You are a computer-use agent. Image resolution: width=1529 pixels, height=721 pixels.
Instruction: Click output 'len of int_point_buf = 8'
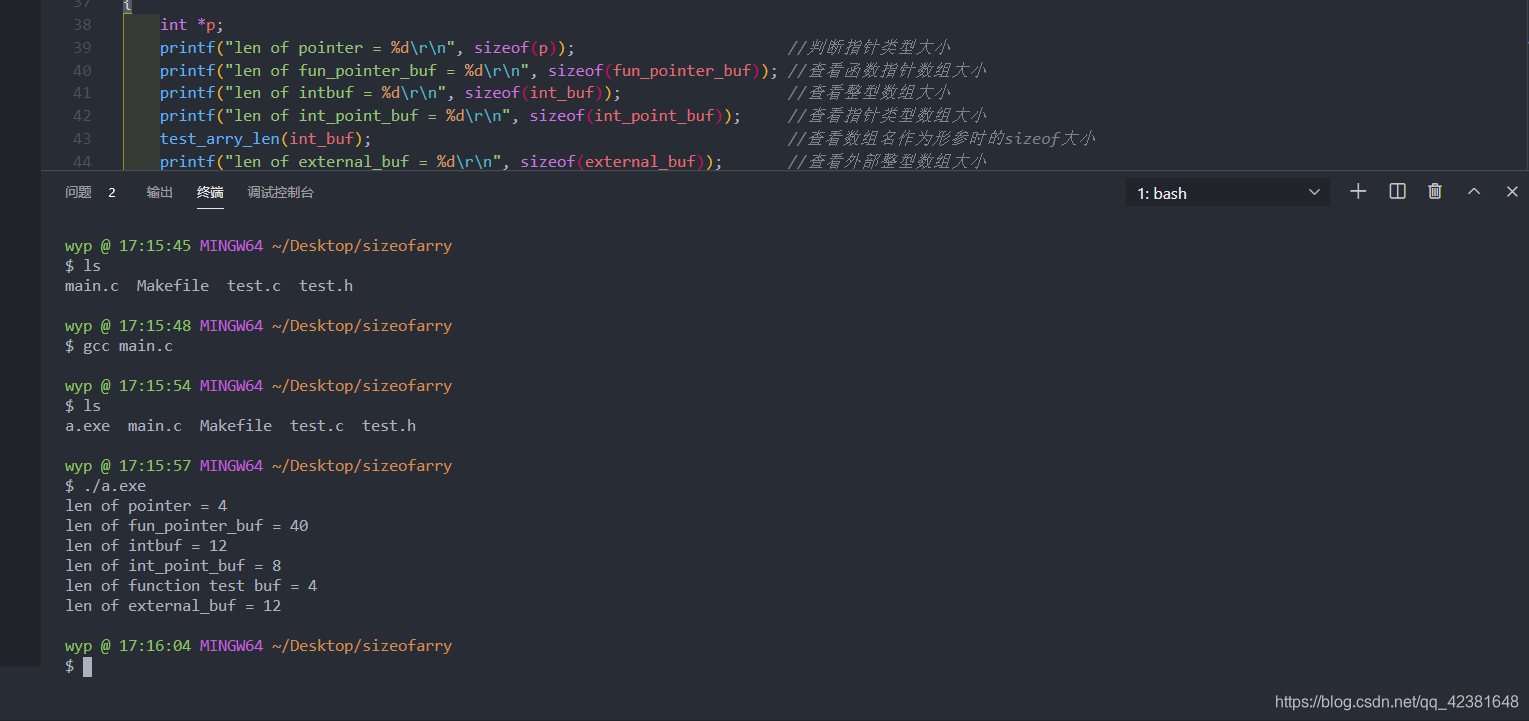point(173,566)
